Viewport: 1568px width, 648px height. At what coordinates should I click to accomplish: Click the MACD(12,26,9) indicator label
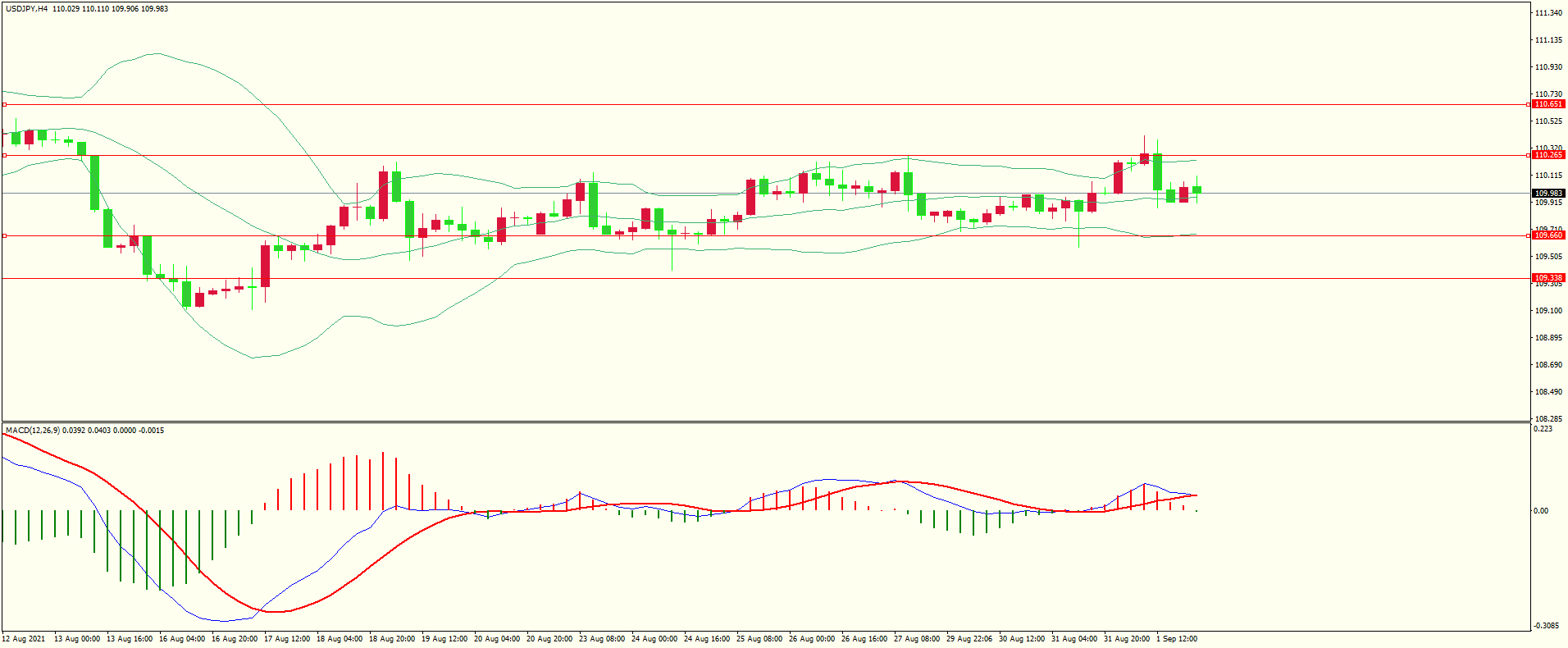point(33,431)
